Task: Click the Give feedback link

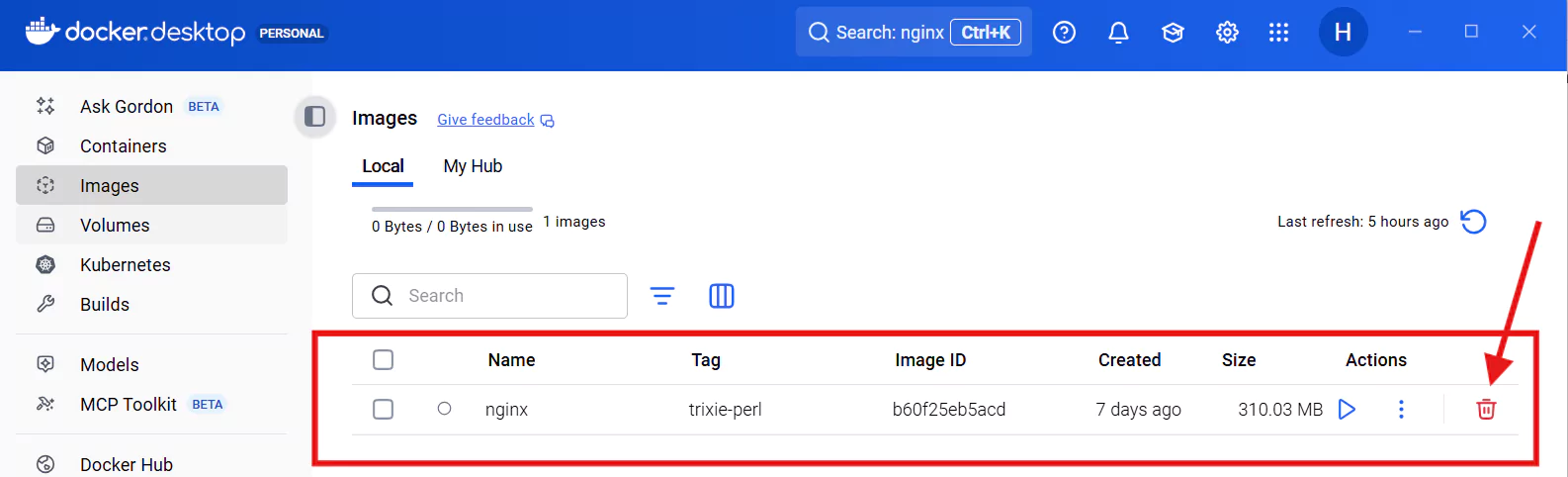Action: (485, 120)
